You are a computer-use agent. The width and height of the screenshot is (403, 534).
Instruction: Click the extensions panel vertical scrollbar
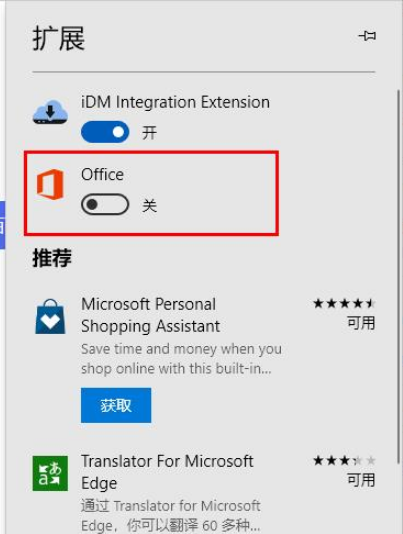click(x=398, y=276)
